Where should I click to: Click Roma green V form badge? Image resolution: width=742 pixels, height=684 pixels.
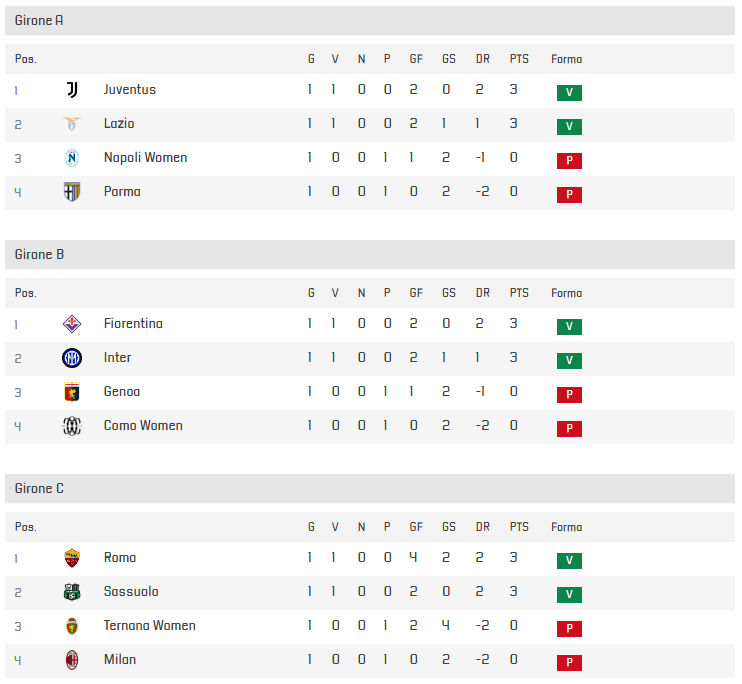point(569,561)
